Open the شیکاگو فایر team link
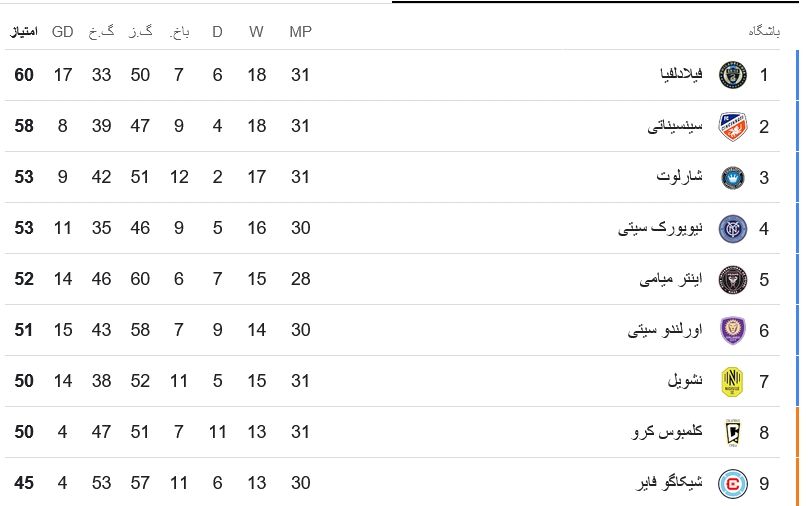The width and height of the screenshot is (808, 506). (x=669, y=483)
